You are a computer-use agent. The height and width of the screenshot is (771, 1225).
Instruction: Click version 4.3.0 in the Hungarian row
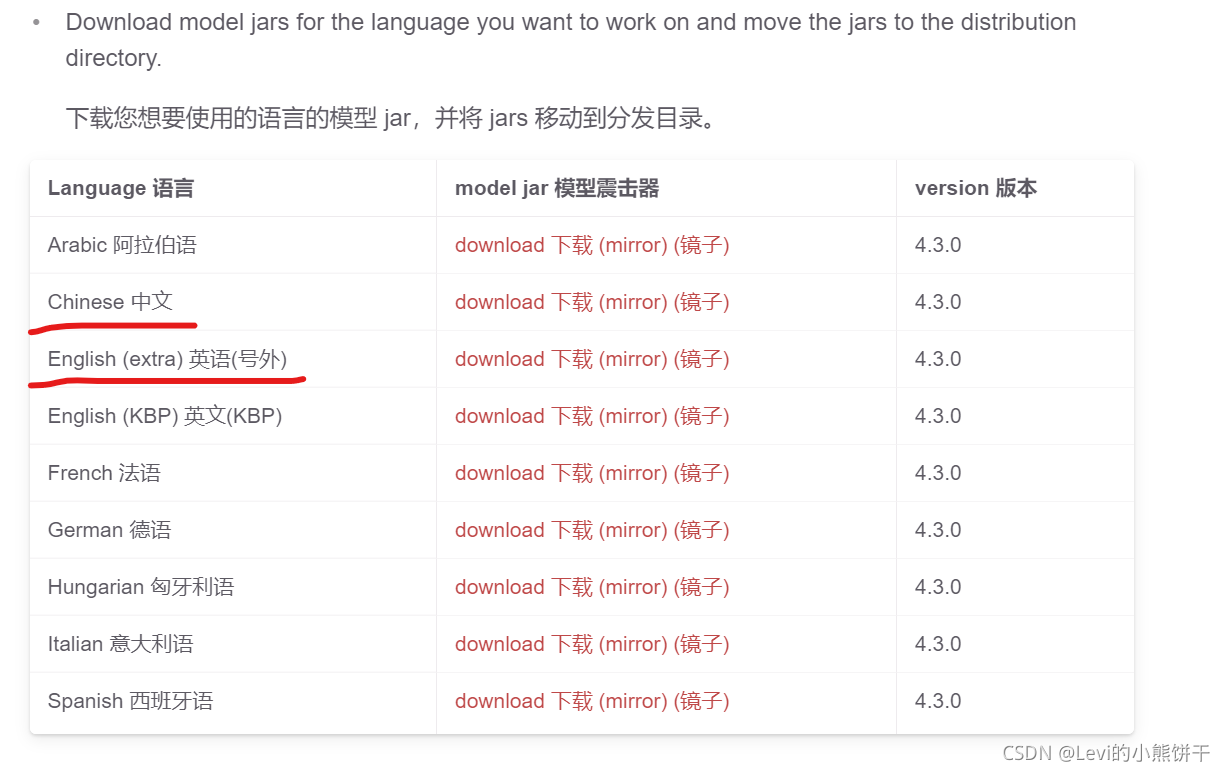click(x=938, y=587)
